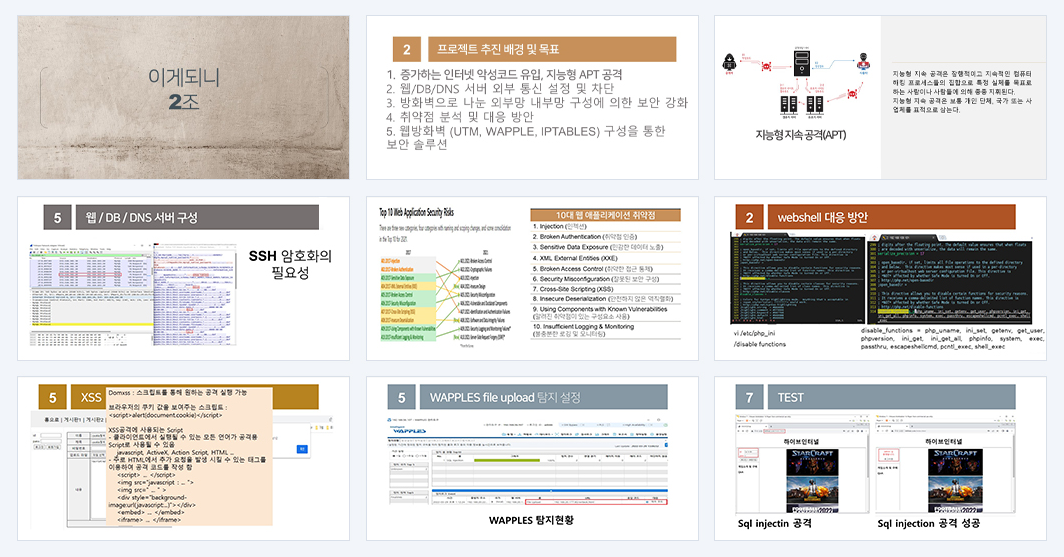Open the 10대 웹 애플리케이션 취약점 slide
Image resolution: width=1064 pixels, height=557 pixels.
532,278
